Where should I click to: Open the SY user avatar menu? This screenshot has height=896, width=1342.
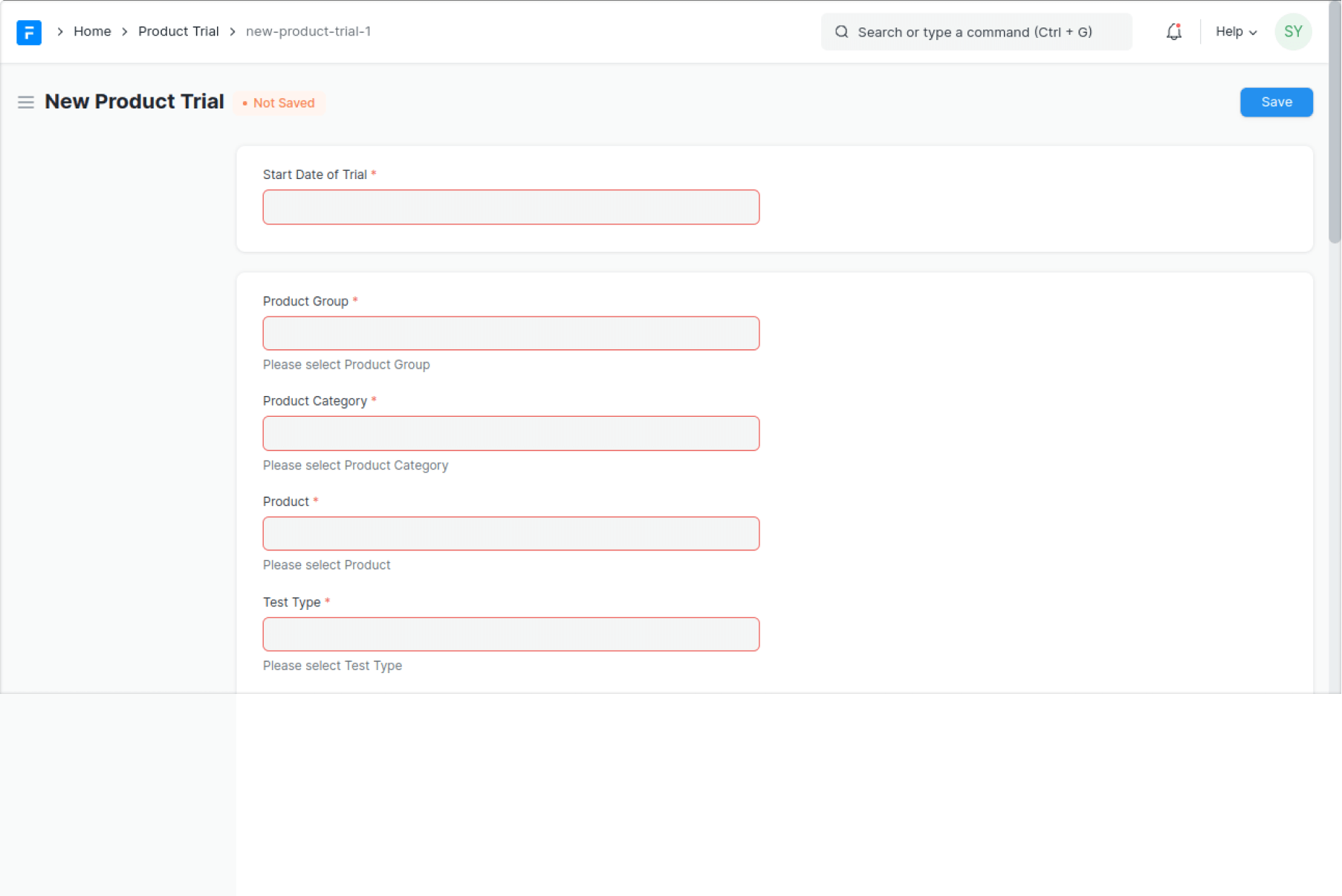pos(1292,32)
